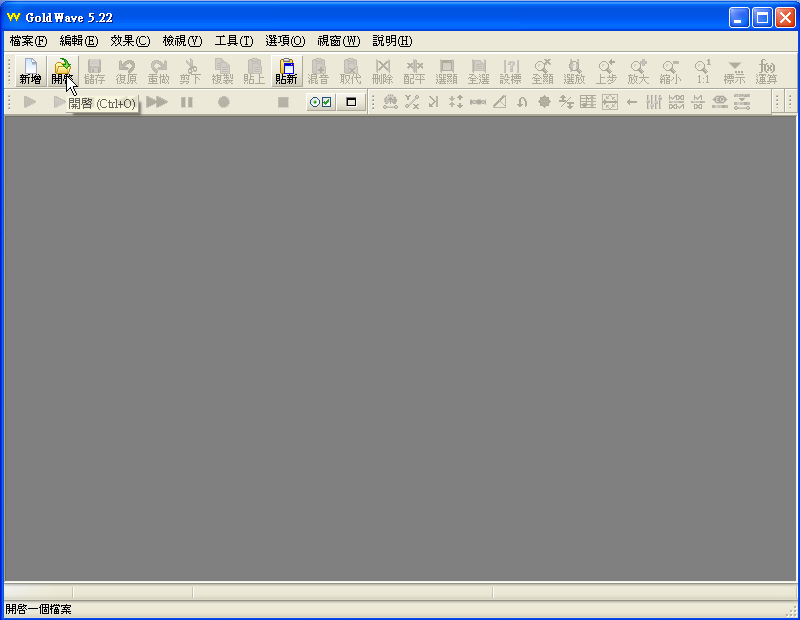Open the 選項 (Options) menu
The height and width of the screenshot is (620, 800).
(285, 41)
